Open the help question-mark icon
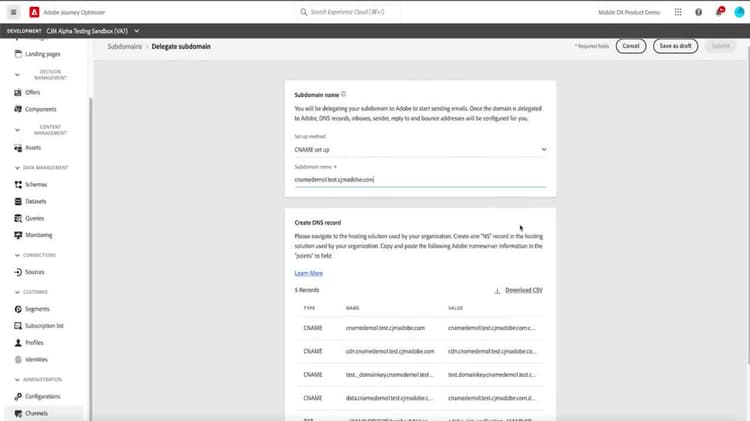This screenshot has width=750, height=421. (698, 12)
